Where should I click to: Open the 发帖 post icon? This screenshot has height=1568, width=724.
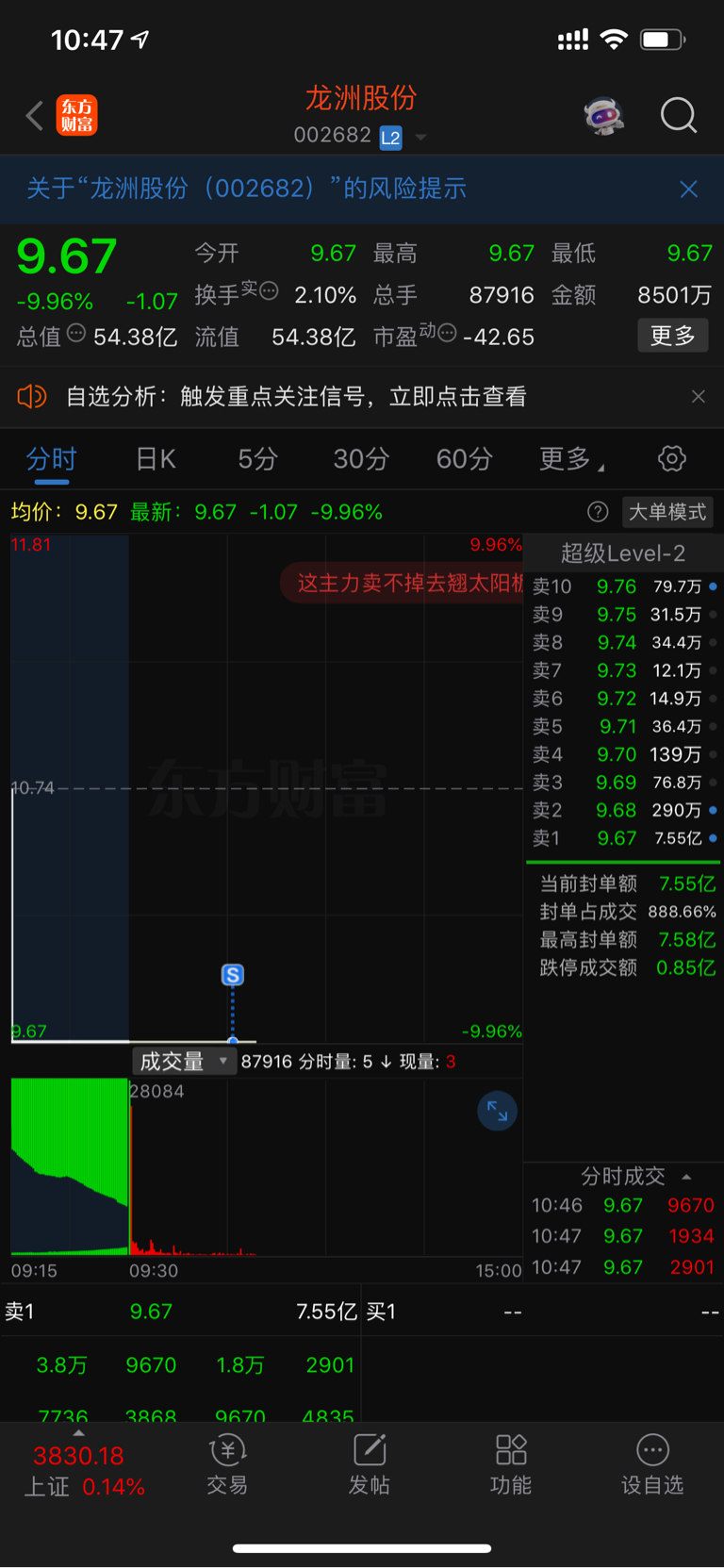click(x=370, y=1465)
